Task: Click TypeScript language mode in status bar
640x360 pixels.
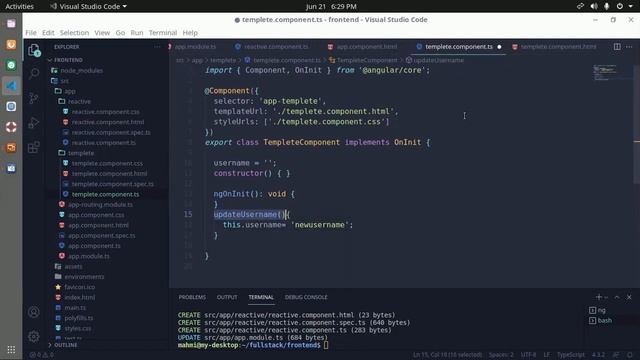Action: [571, 355]
